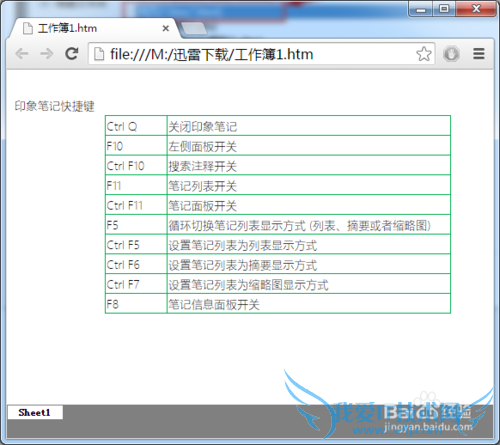The height and width of the screenshot is (445, 500).
Task: Reload the page with the refresh icon
Action: pyautogui.click(x=72, y=54)
